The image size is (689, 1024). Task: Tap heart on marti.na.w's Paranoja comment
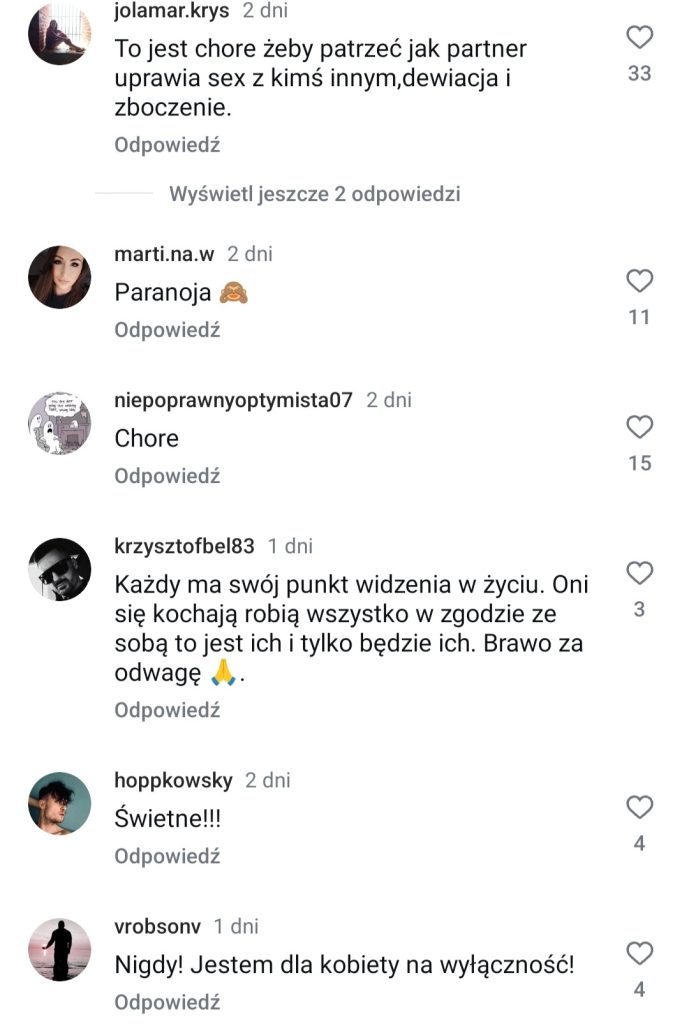[639, 281]
